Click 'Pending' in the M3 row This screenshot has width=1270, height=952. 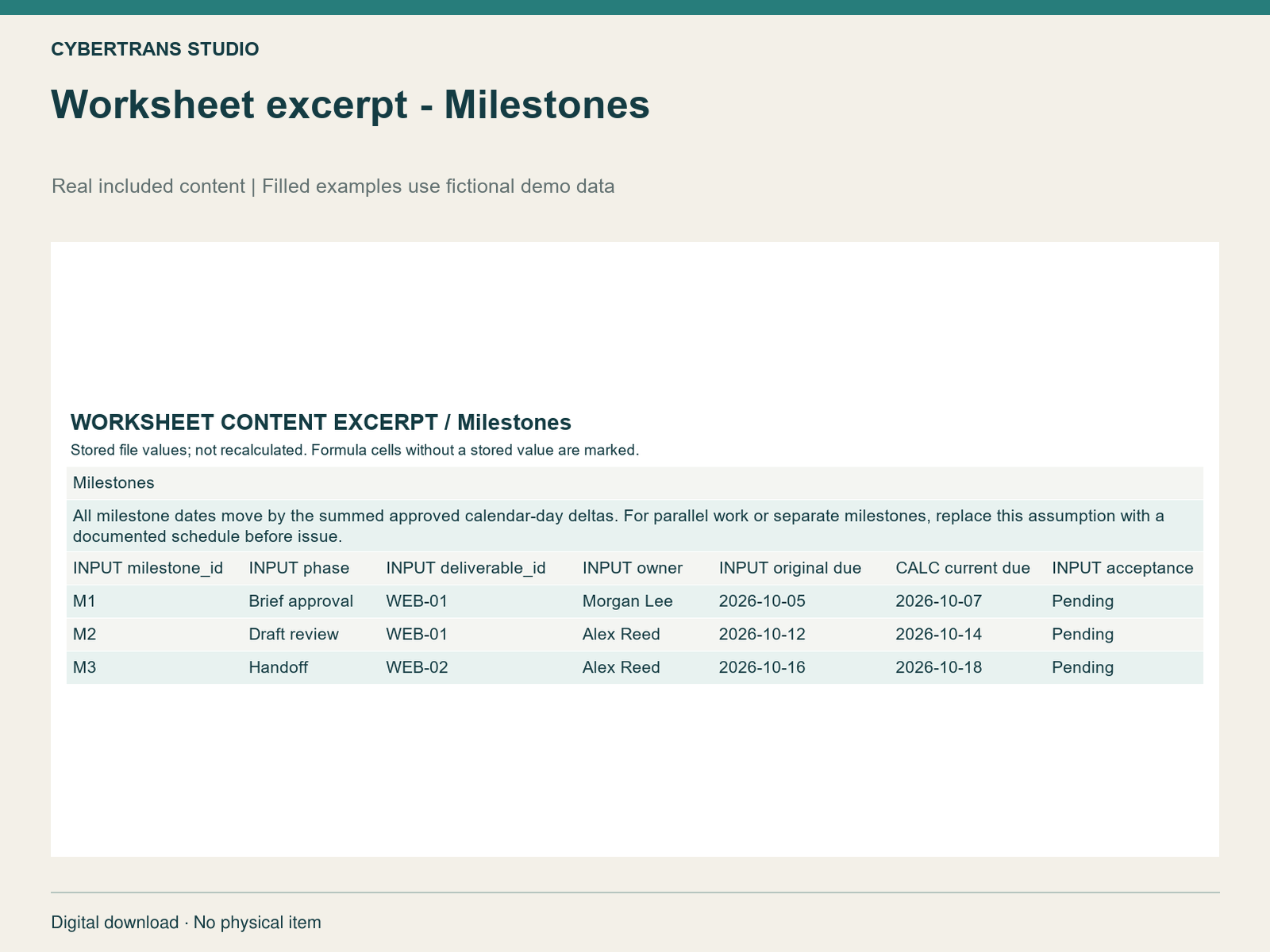[1083, 668]
